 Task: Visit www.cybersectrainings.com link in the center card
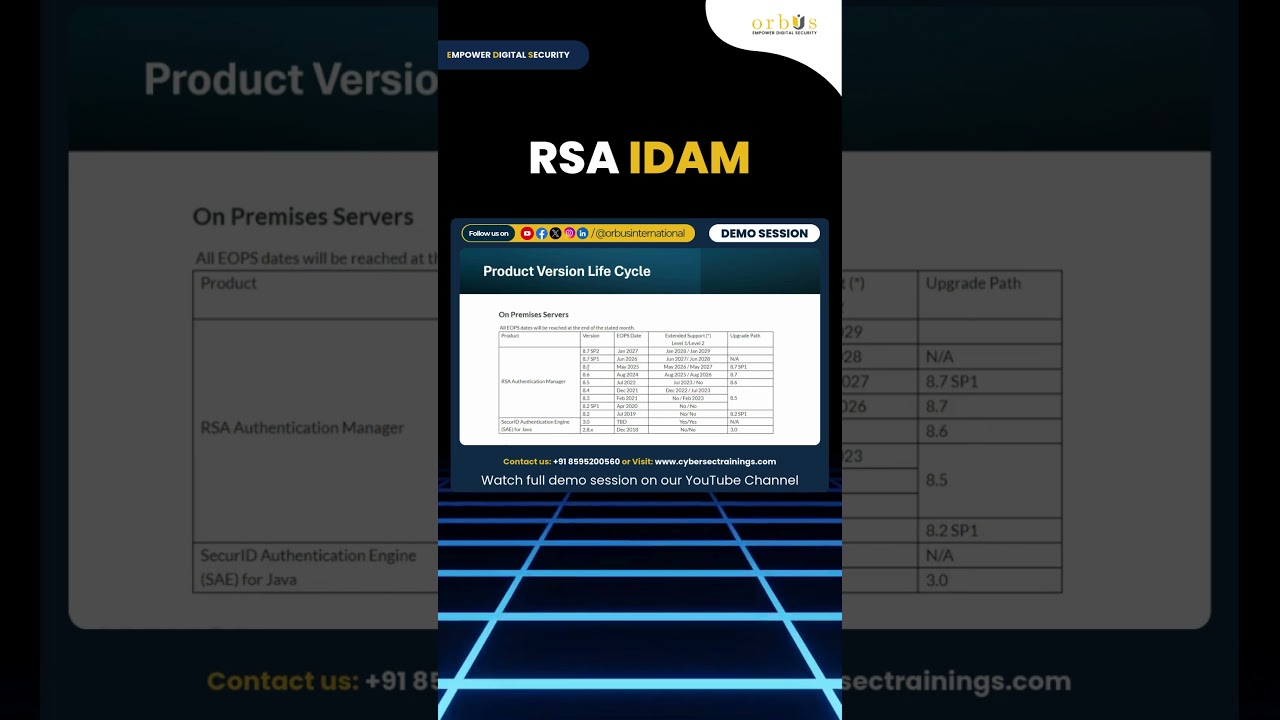(715, 462)
